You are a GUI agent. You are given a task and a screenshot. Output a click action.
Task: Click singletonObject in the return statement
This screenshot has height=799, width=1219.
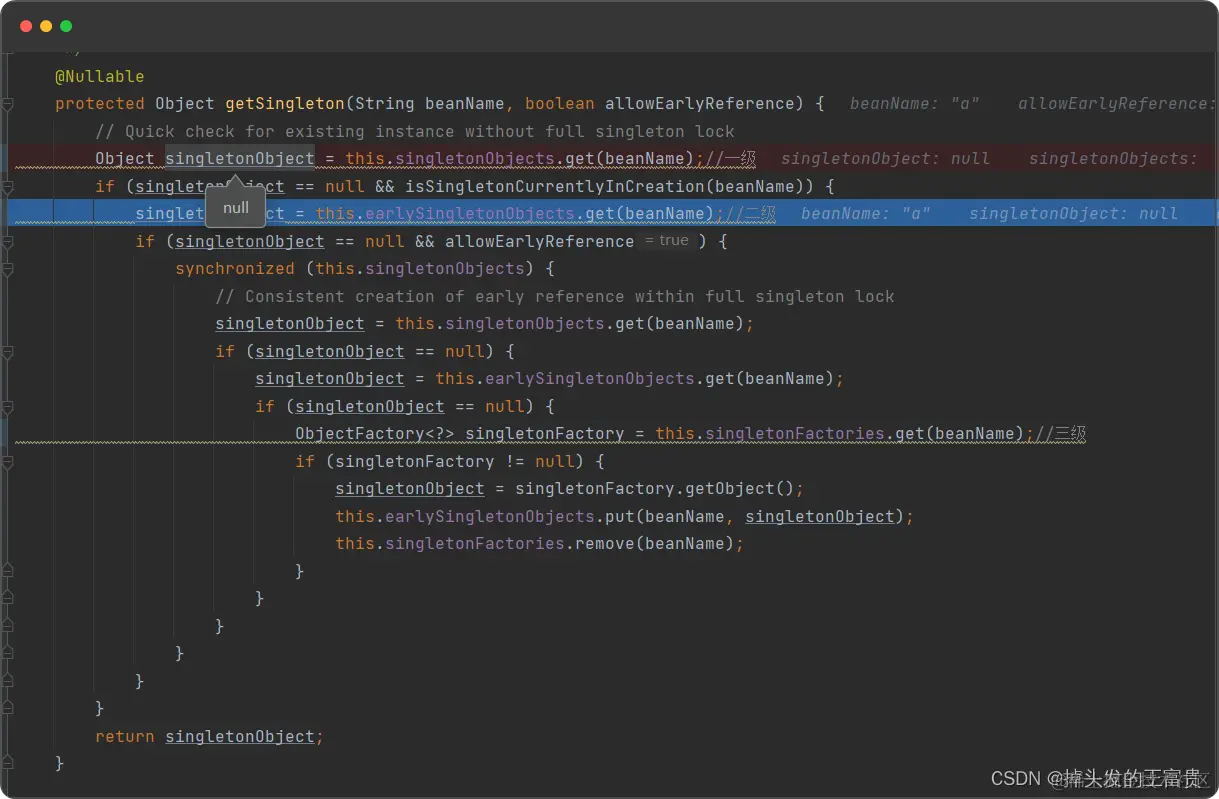coord(240,736)
